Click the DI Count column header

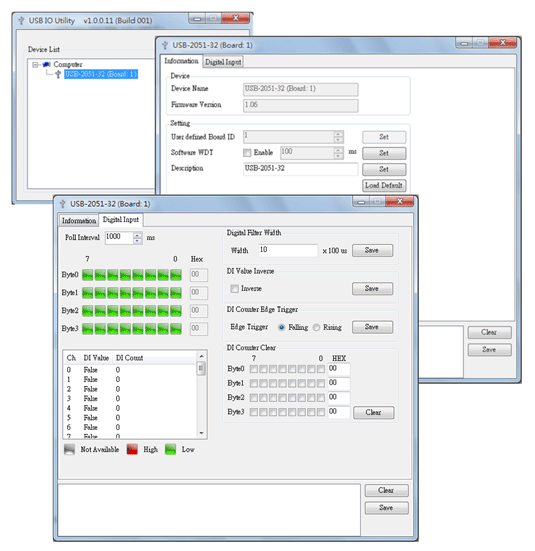coord(129,358)
